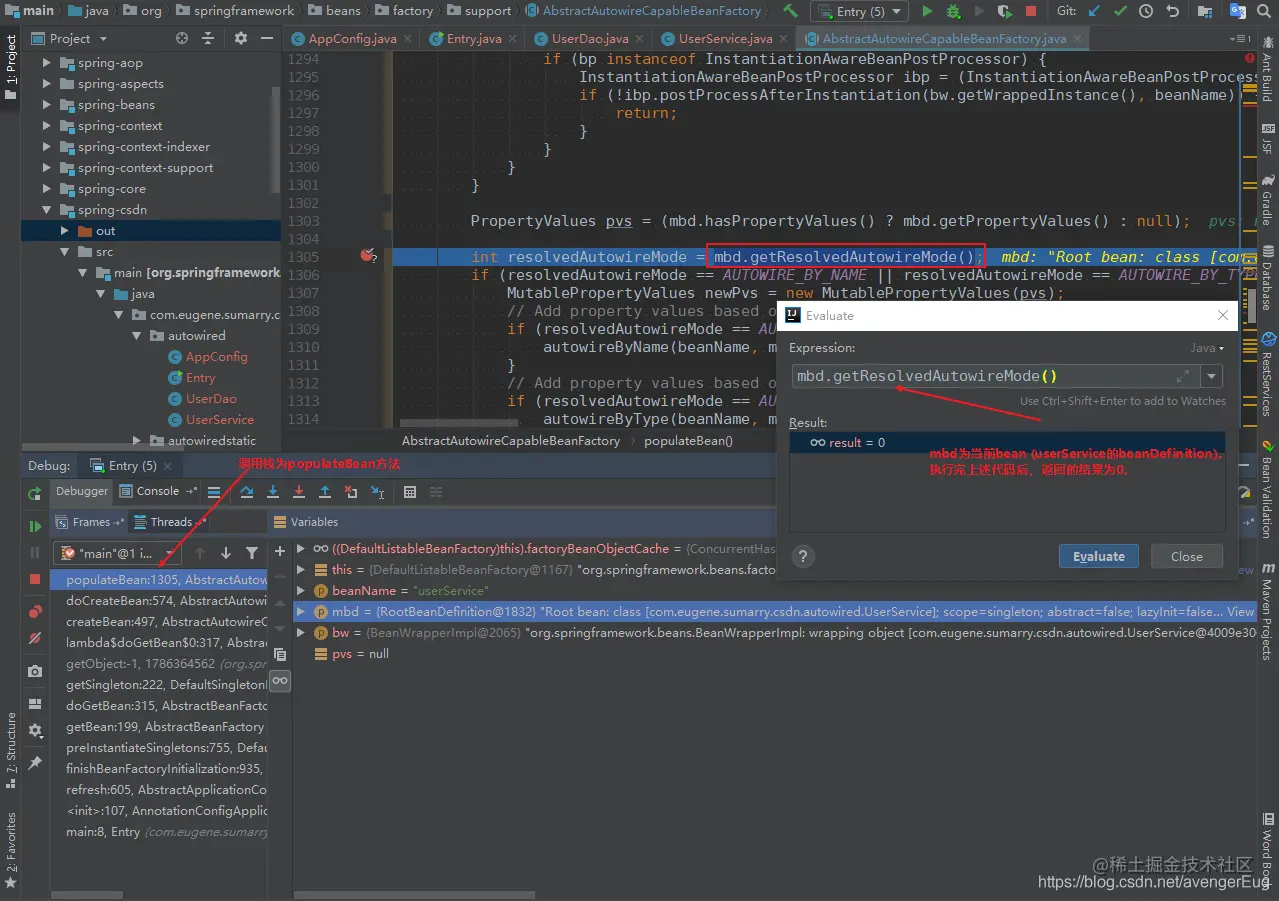Viewport: 1279px width, 901px height.
Task: Click the Step Out icon
Action: coord(325,492)
